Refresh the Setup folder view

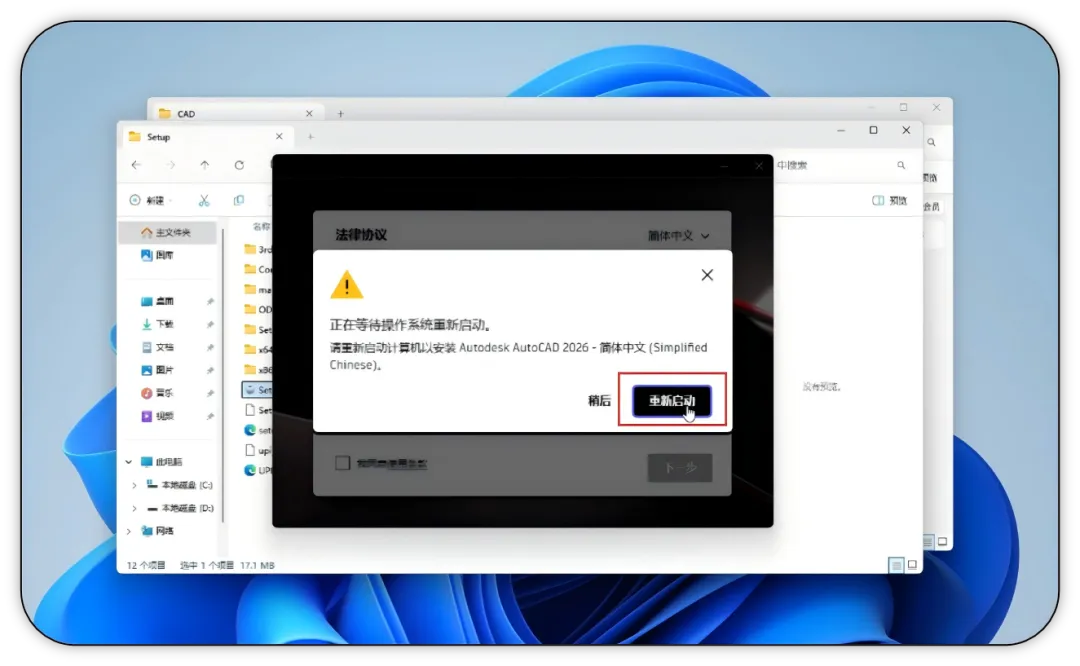(239, 165)
